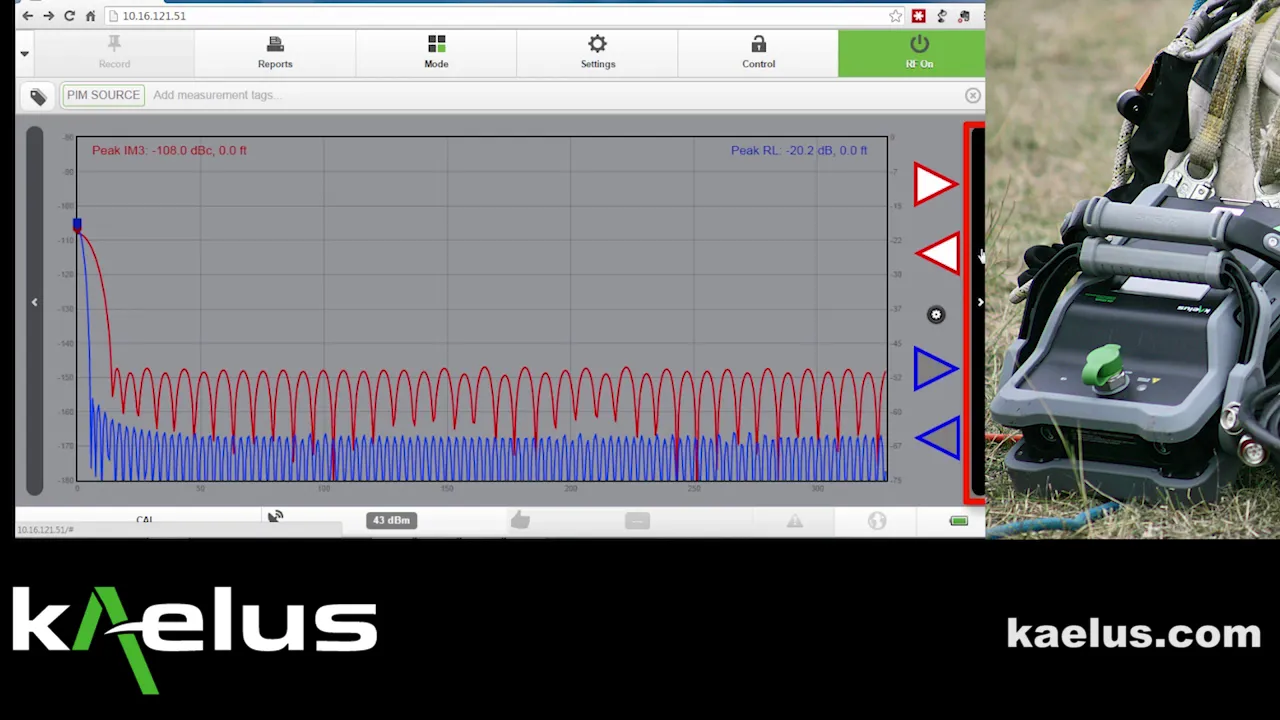This screenshot has height=720, width=1280.
Task: Click the Record pin button
Action: tap(114, 53)
